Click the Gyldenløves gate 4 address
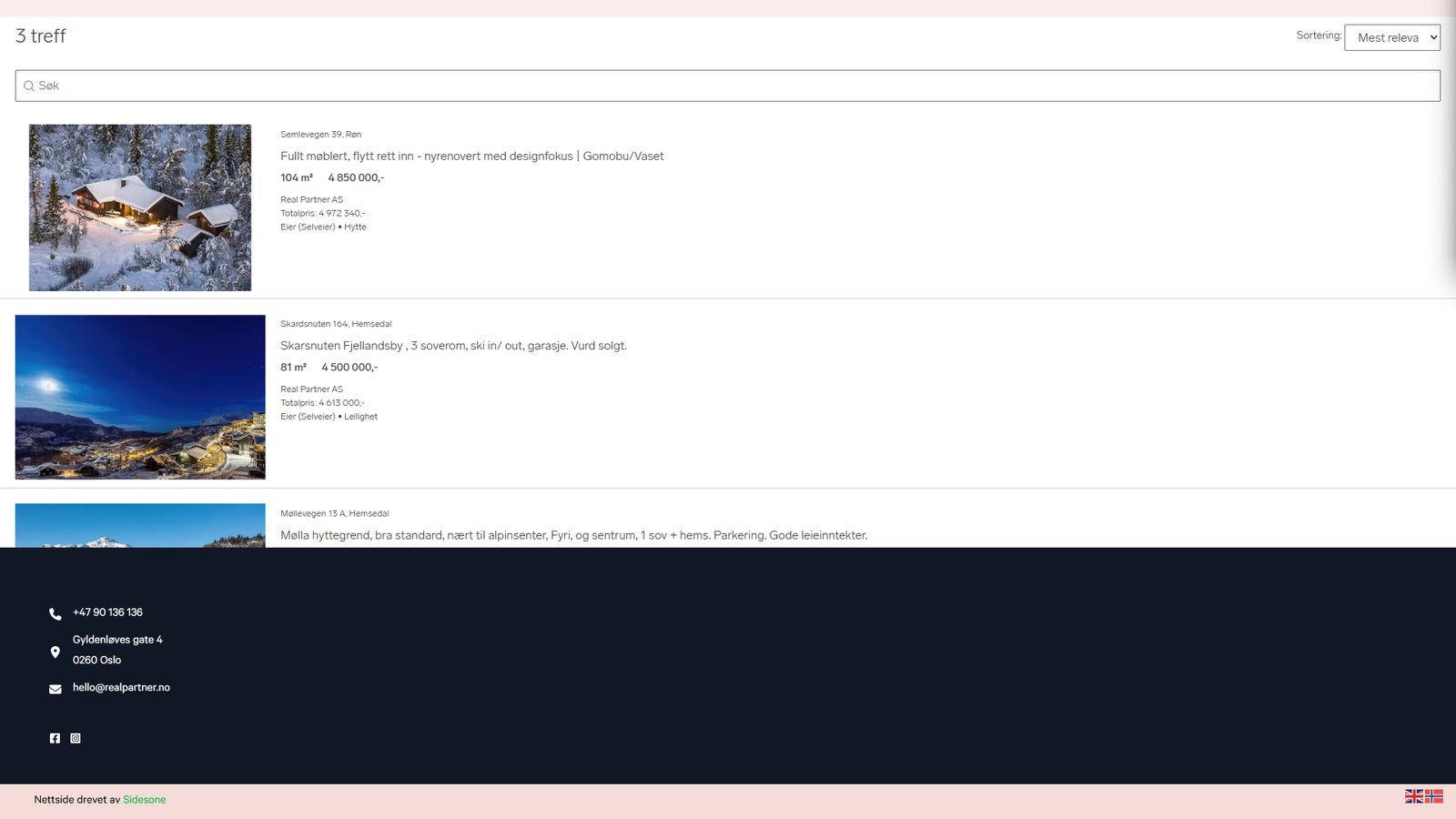The height and width of the screenshot is (819, 1456). [x=117, y=640]
